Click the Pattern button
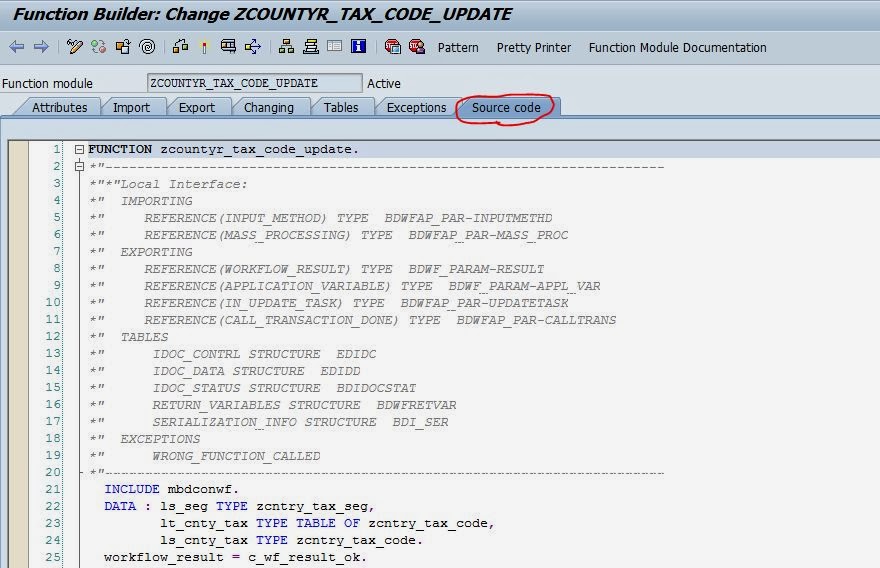880x568 pixels. (x=458, y=48)
